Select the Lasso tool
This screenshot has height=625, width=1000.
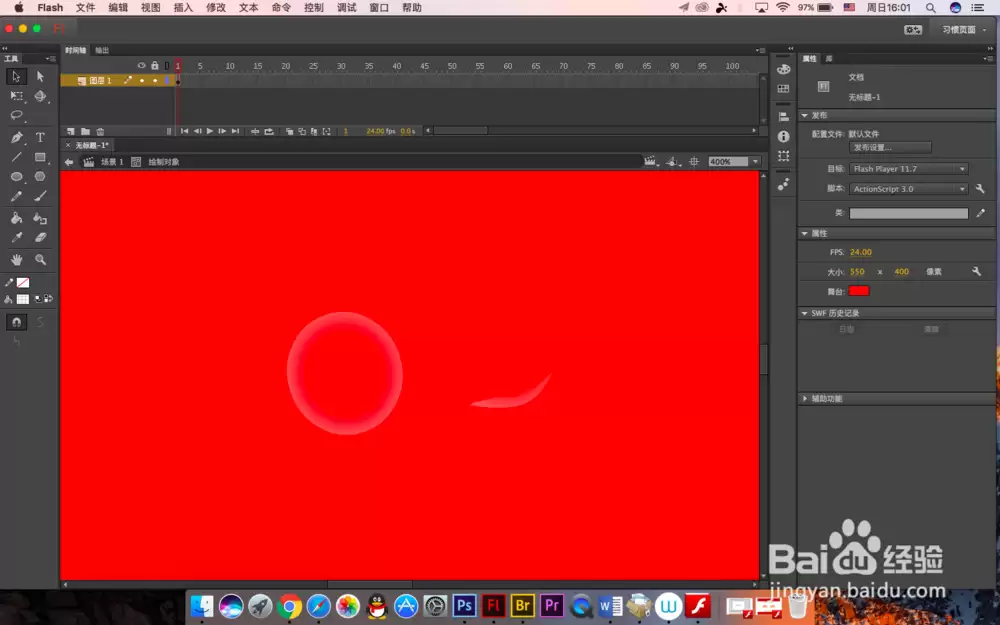[x=17, y=115]
